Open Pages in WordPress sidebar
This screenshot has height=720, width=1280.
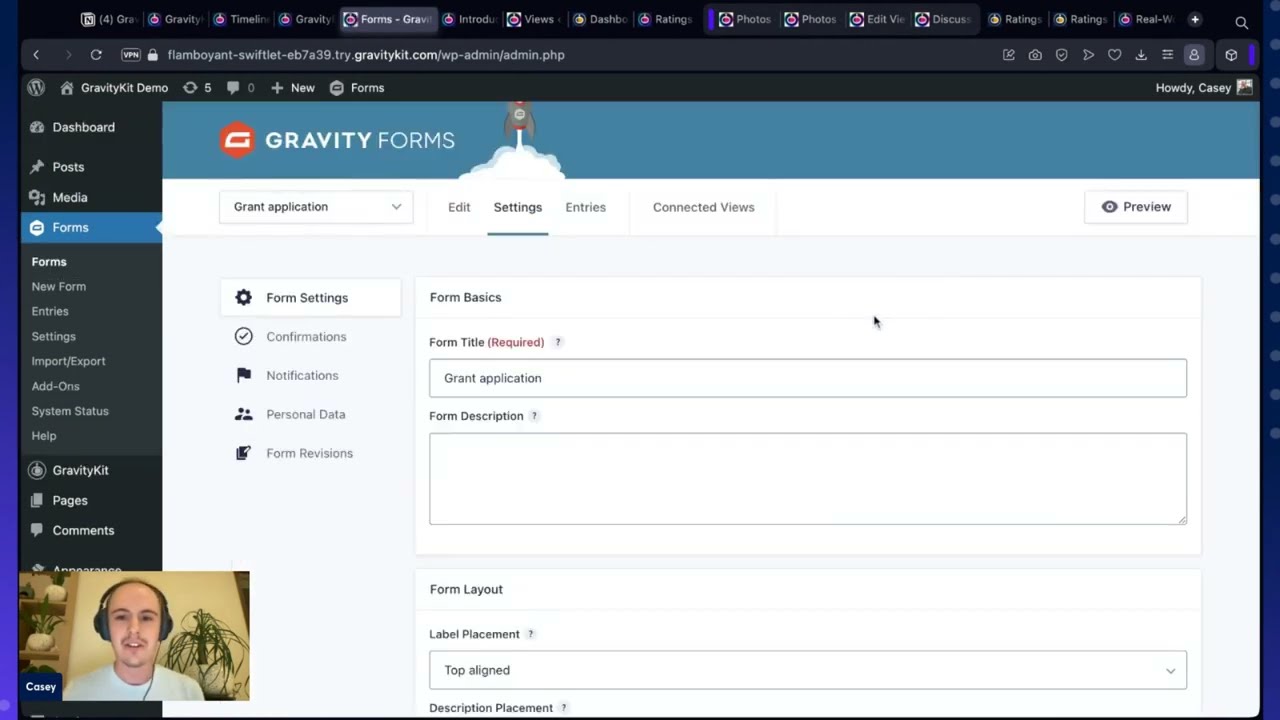pyautogui.click(x=70, y=500)
